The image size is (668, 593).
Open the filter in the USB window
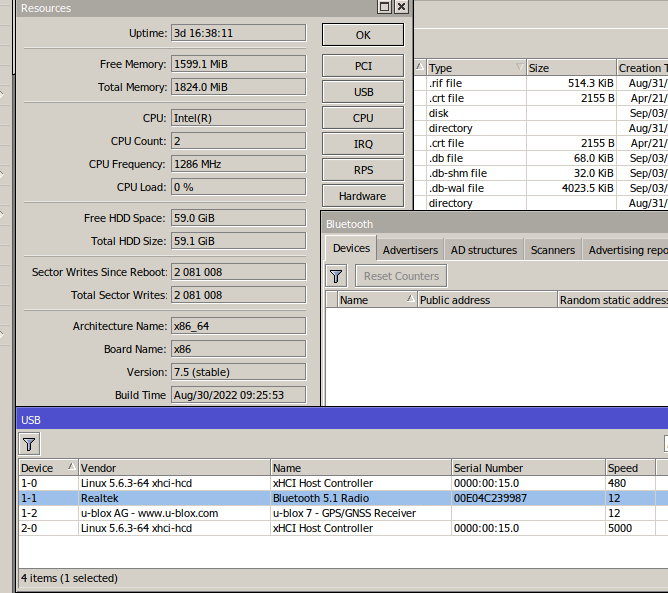pos(29,444)
